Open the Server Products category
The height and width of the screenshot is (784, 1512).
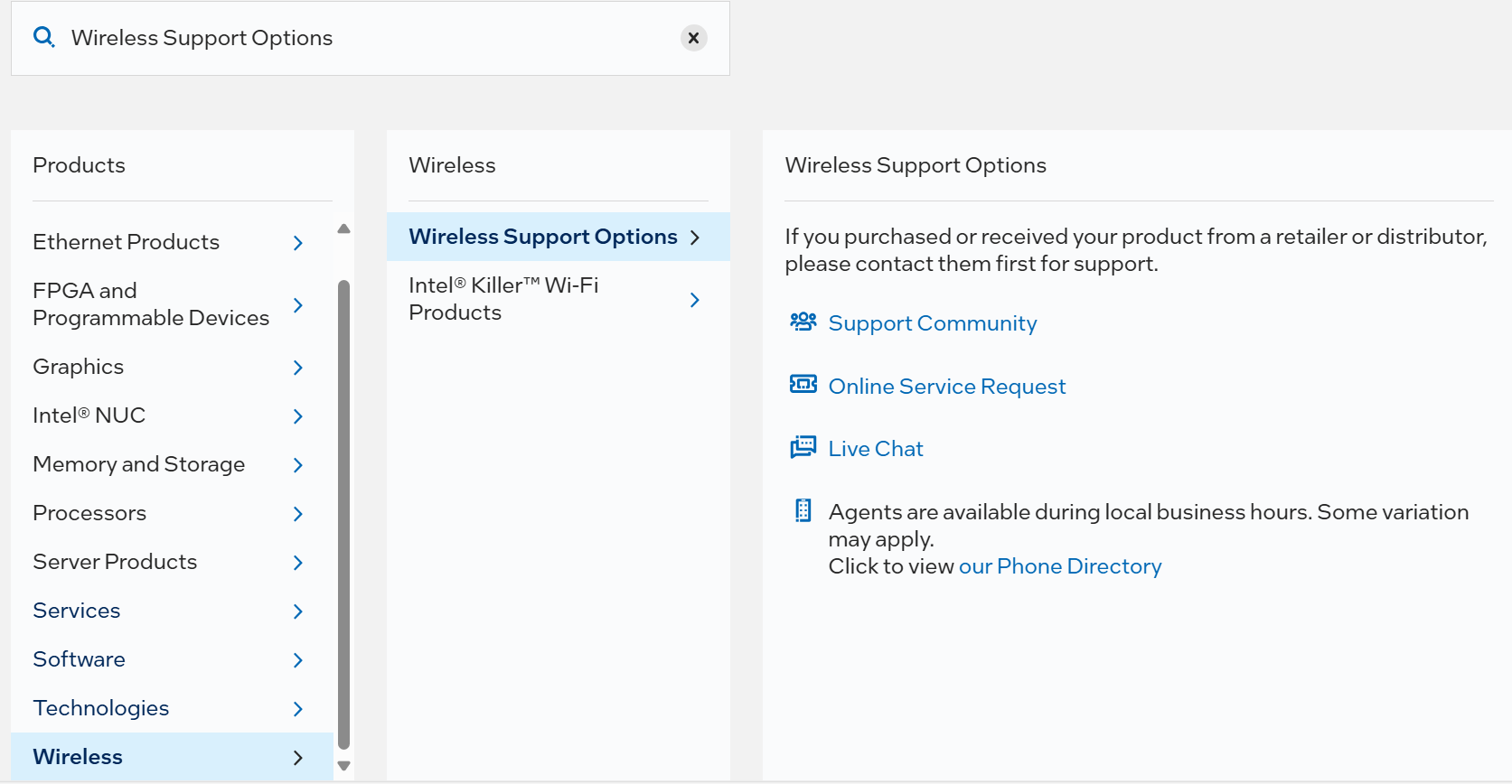click(115, 562)
